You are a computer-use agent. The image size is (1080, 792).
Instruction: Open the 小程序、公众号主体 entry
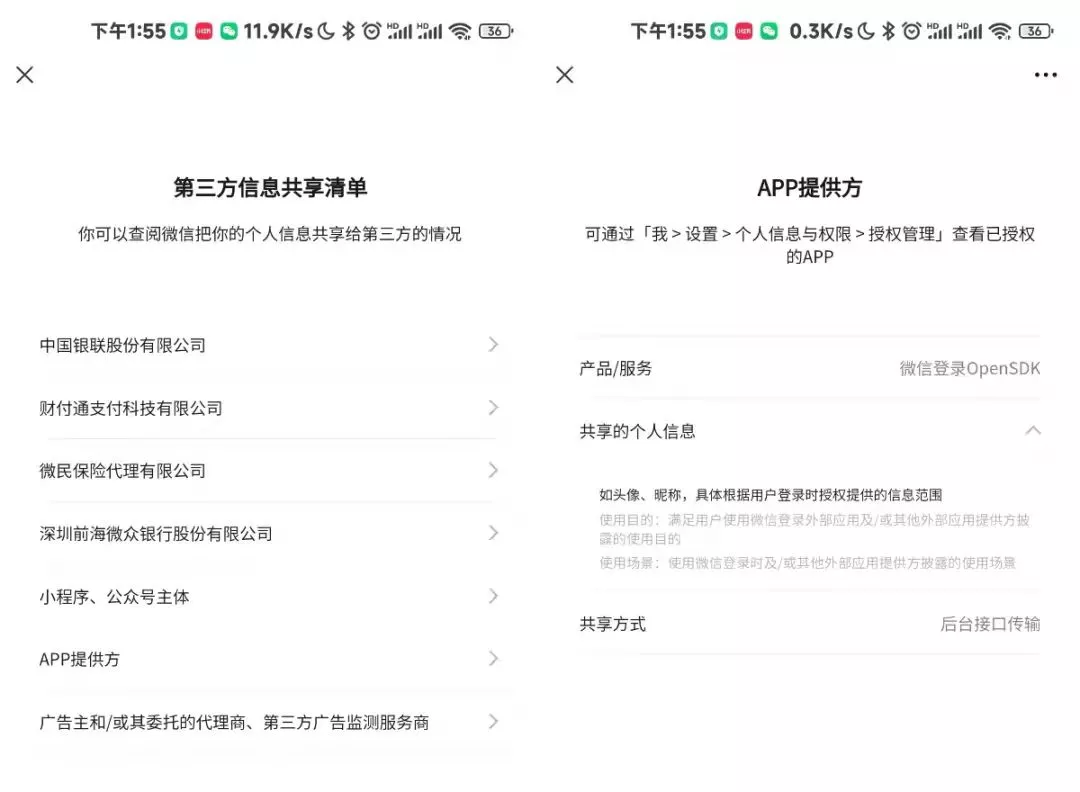270,596
